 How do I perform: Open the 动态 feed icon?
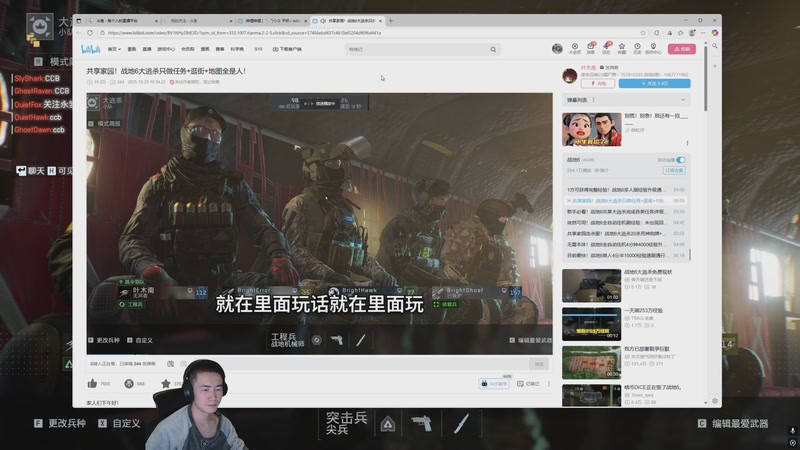pyautogui.click(x=606, y=48)
